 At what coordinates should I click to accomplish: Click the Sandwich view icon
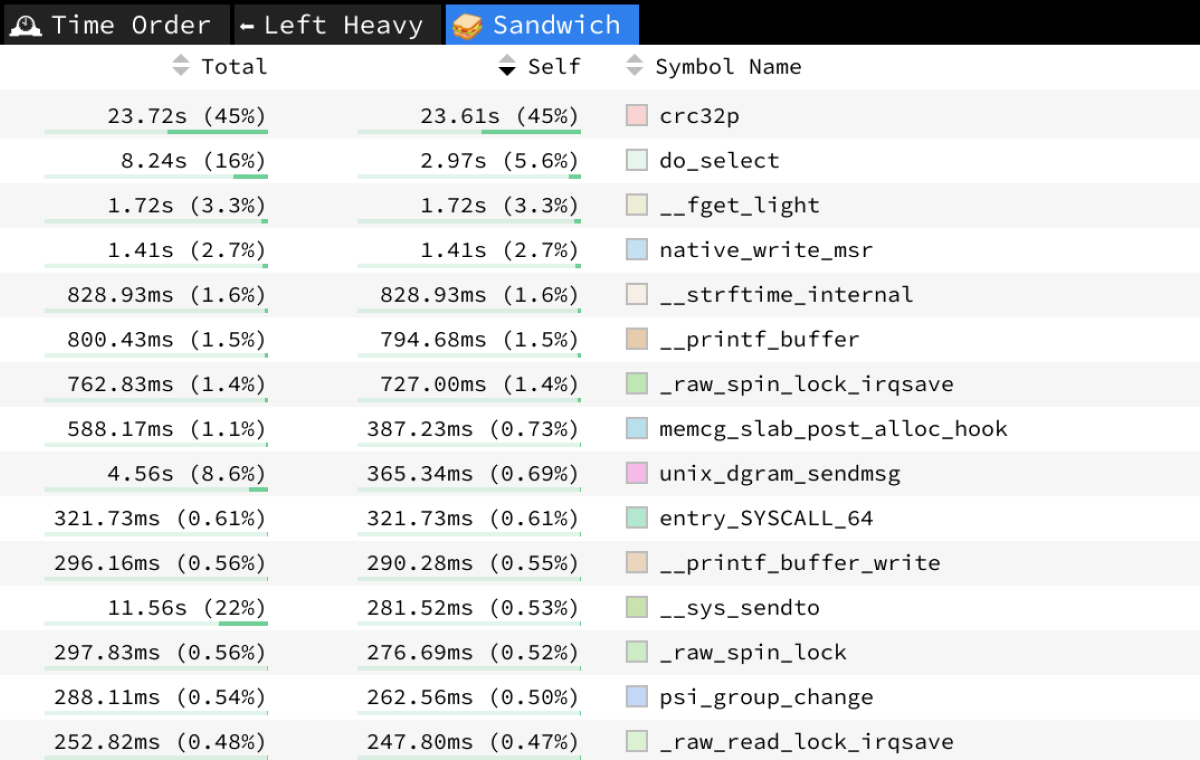click(467, 25)
